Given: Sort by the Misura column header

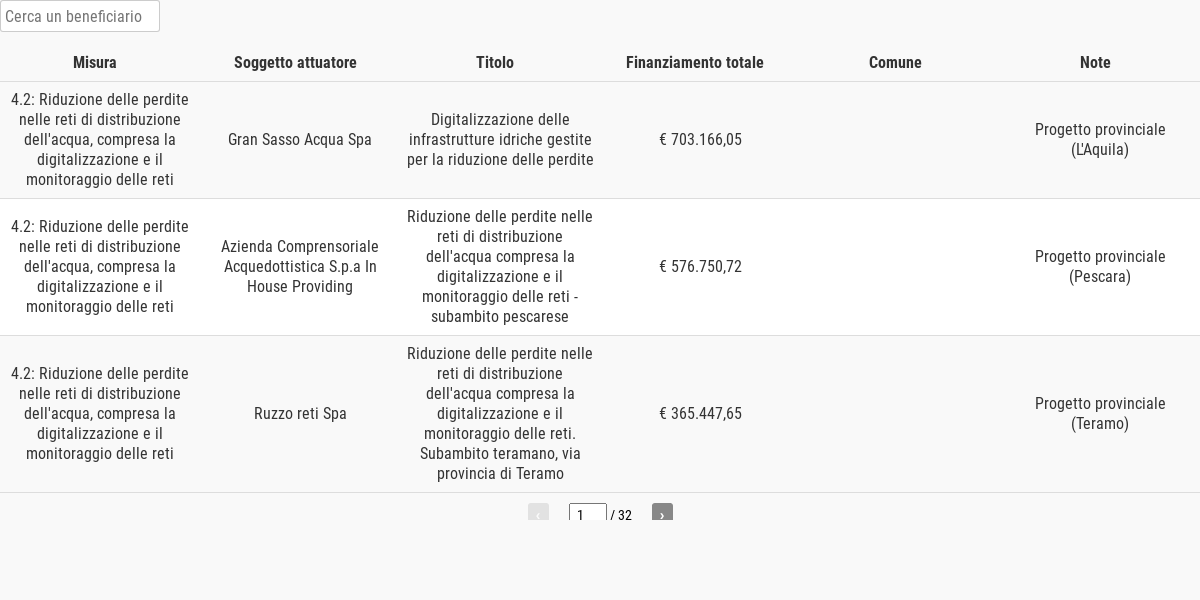Looking at the screenshot, I should pyautogui.click(x=95, y=62).
